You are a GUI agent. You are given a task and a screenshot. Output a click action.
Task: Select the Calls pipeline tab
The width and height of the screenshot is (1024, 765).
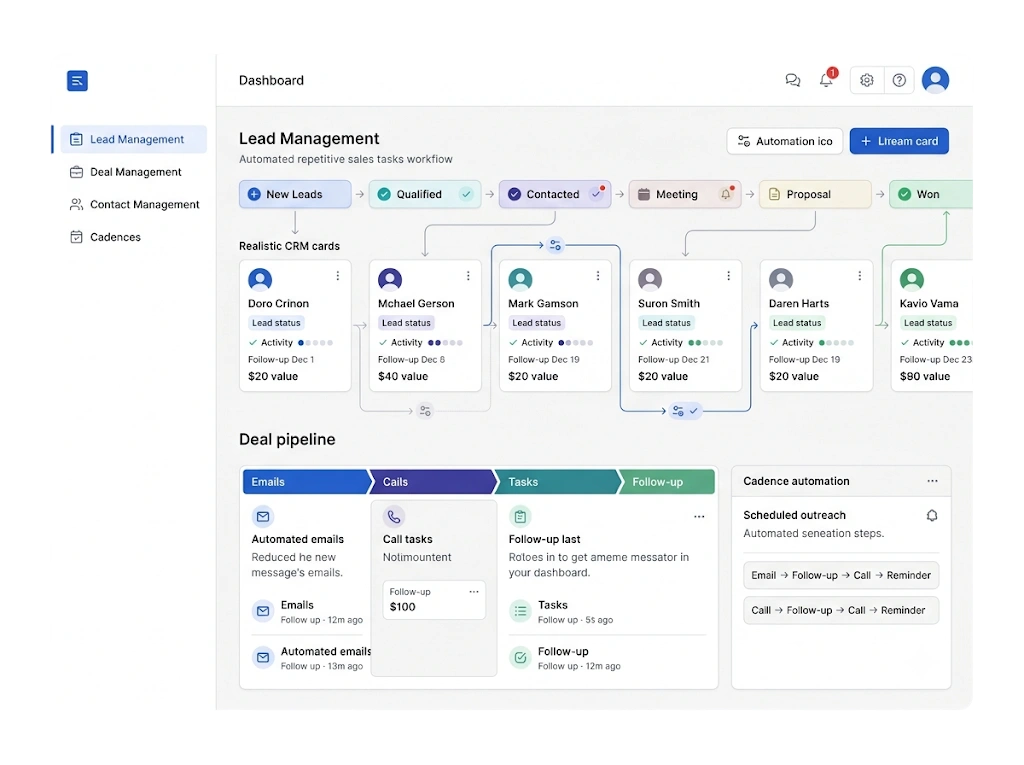pos(434,481)
